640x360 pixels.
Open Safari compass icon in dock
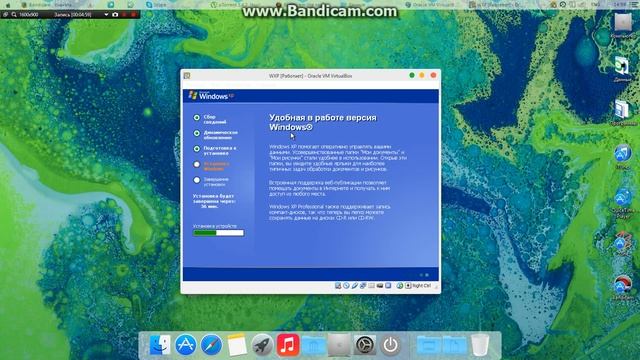click(x=211, y=345)
